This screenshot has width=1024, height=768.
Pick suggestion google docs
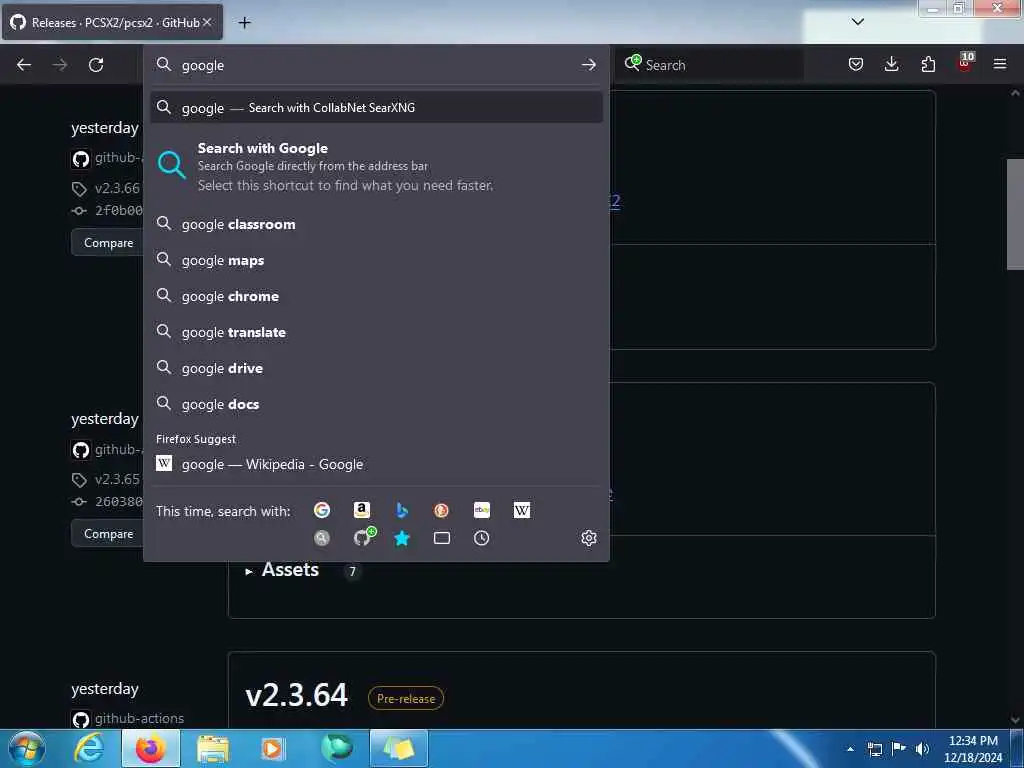point(376,404)
